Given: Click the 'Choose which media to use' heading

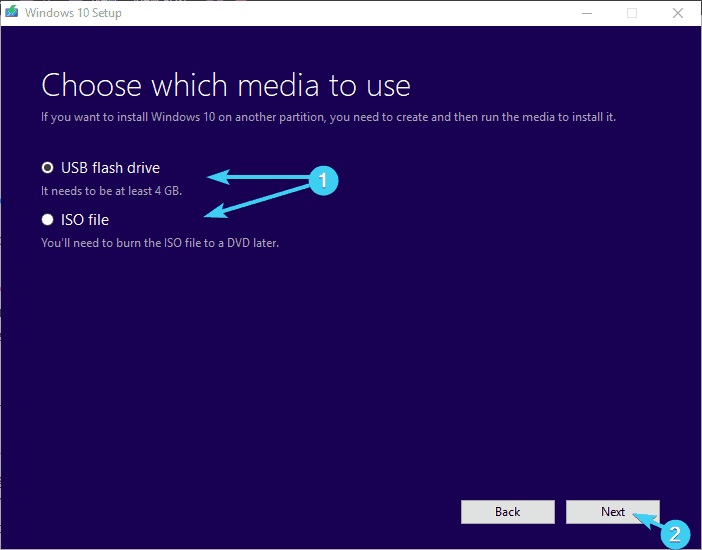Looking at the screenshot, I should [226, 85].
